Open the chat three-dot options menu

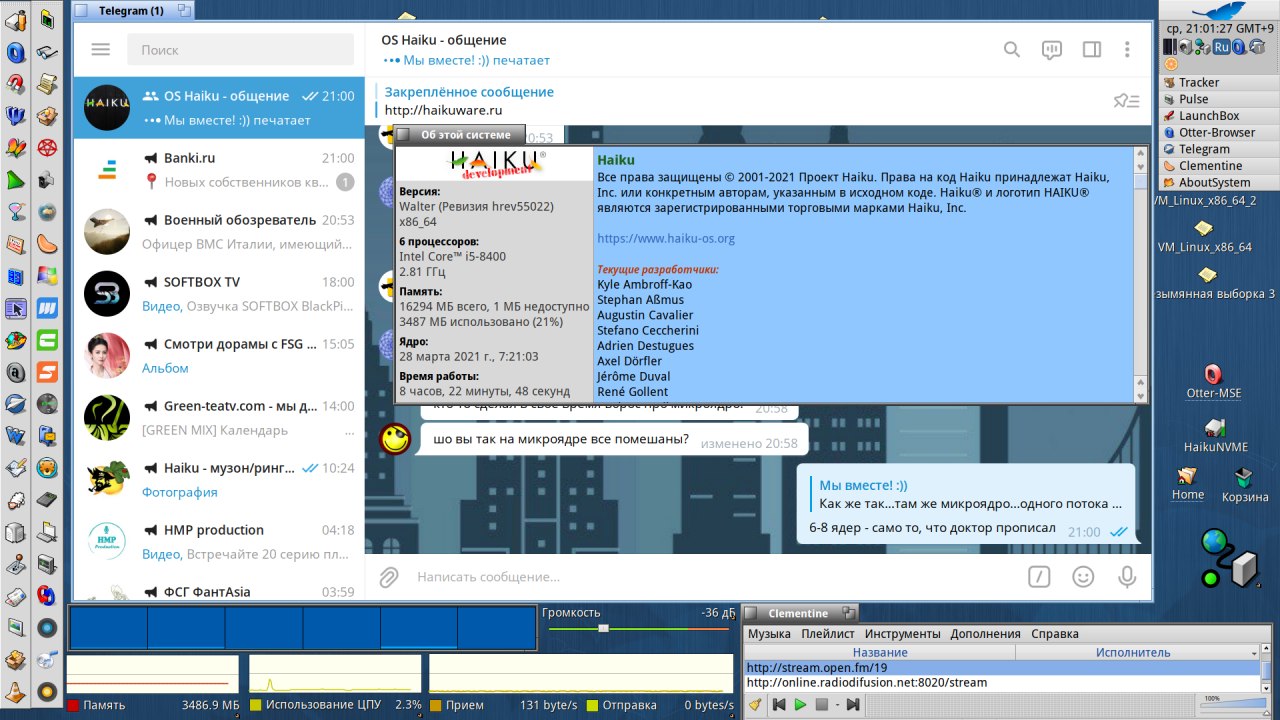coord(1127,49)
